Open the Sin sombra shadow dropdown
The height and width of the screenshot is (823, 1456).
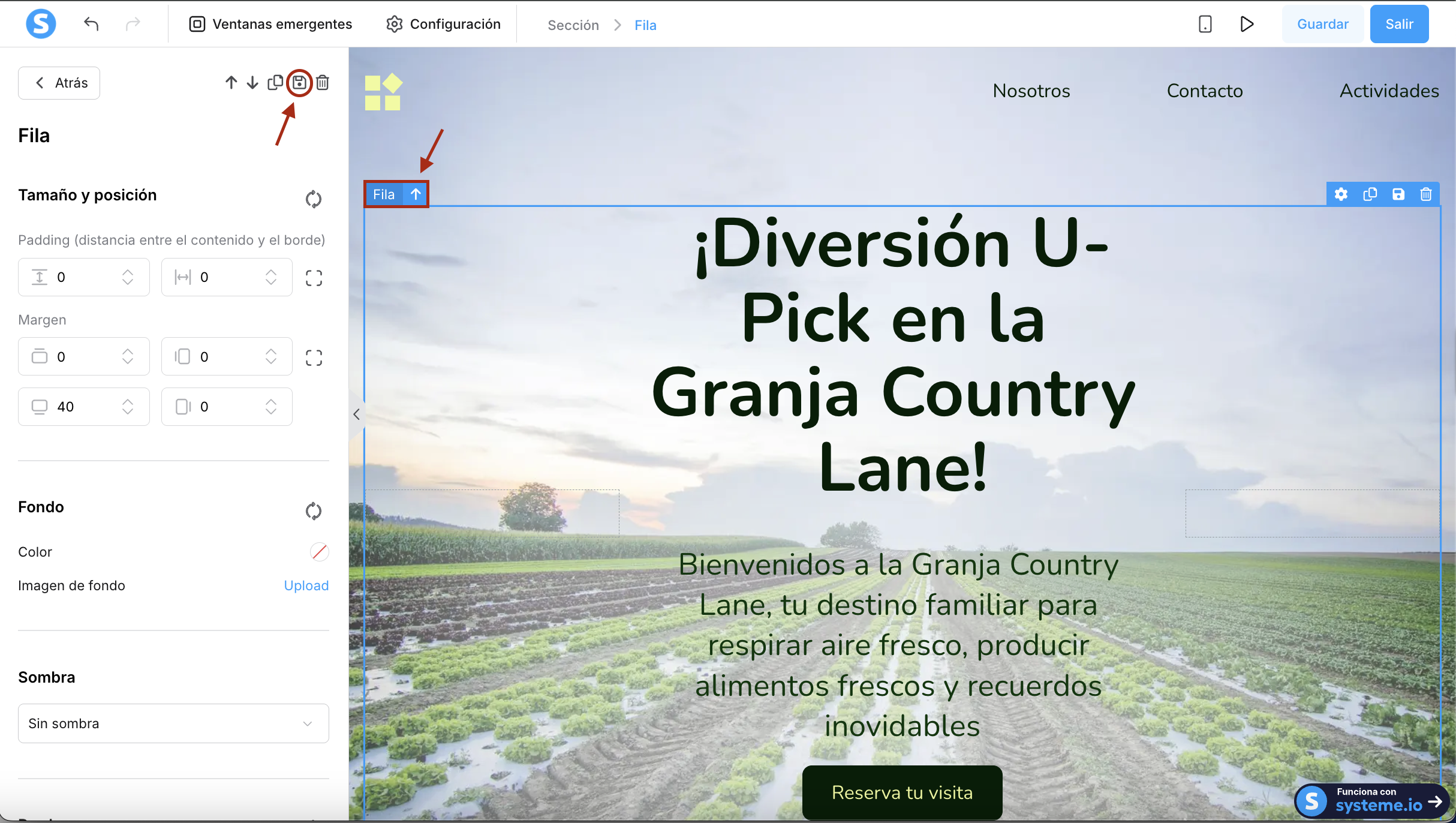173,723
